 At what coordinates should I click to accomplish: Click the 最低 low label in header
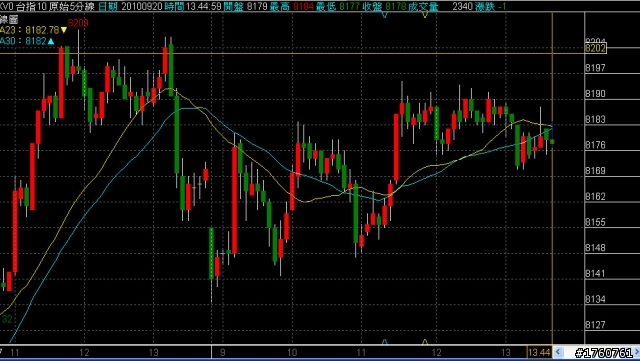click(x=326, y=7)
